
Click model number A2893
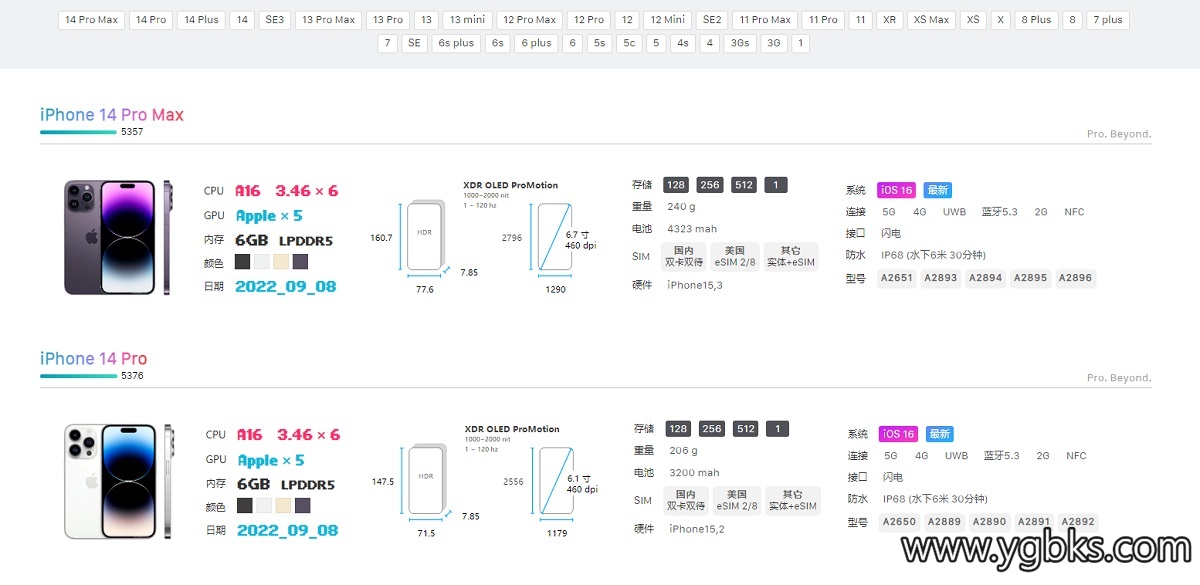(940, 278)
